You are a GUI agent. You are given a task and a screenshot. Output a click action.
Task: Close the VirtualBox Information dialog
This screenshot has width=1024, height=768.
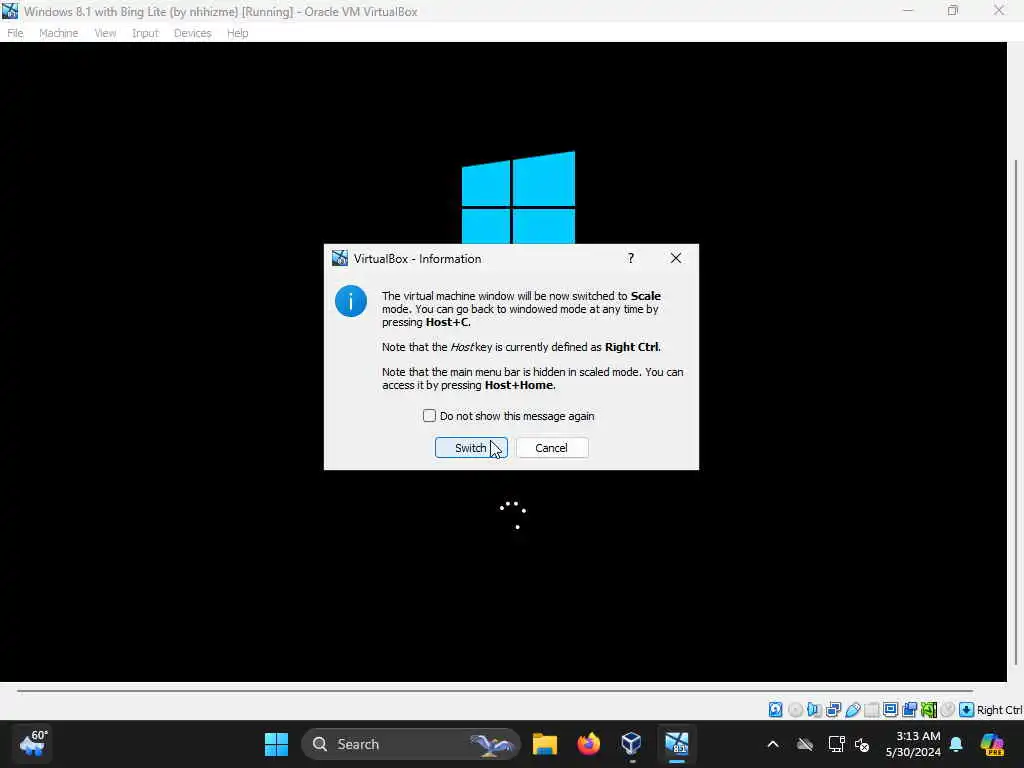[676, 259]
